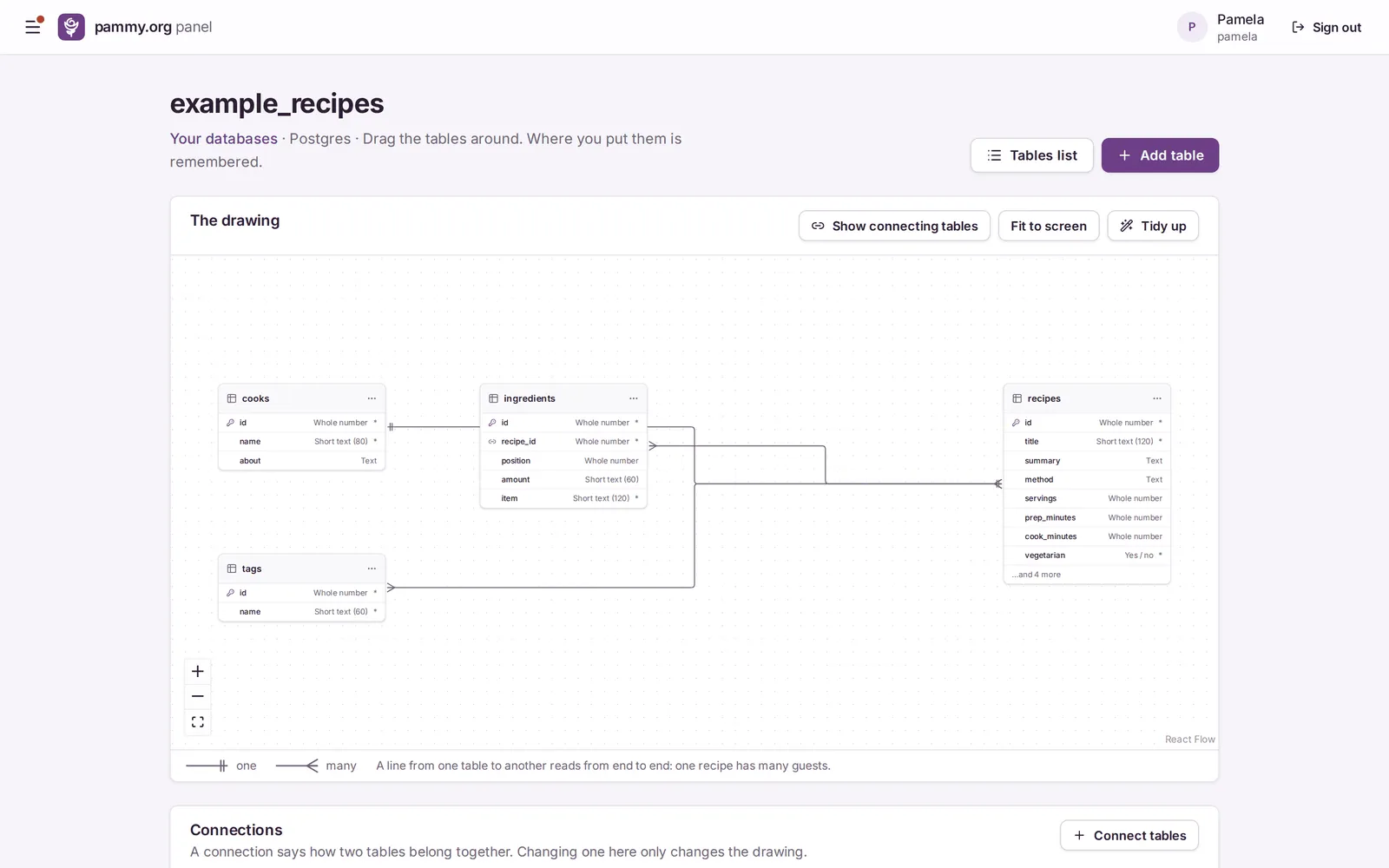Zoom in on the diagram canvas

coord(198,671)
